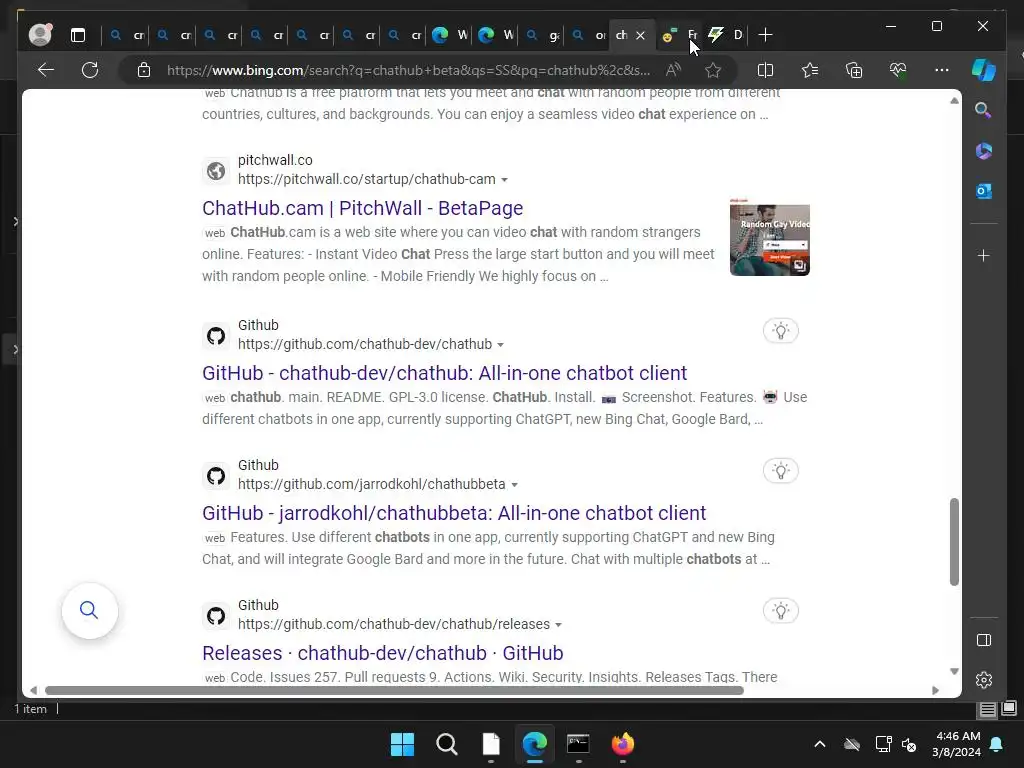The image size is (1024, 768).
Task: Open a new tab with plus button
Action: (765, 35)
